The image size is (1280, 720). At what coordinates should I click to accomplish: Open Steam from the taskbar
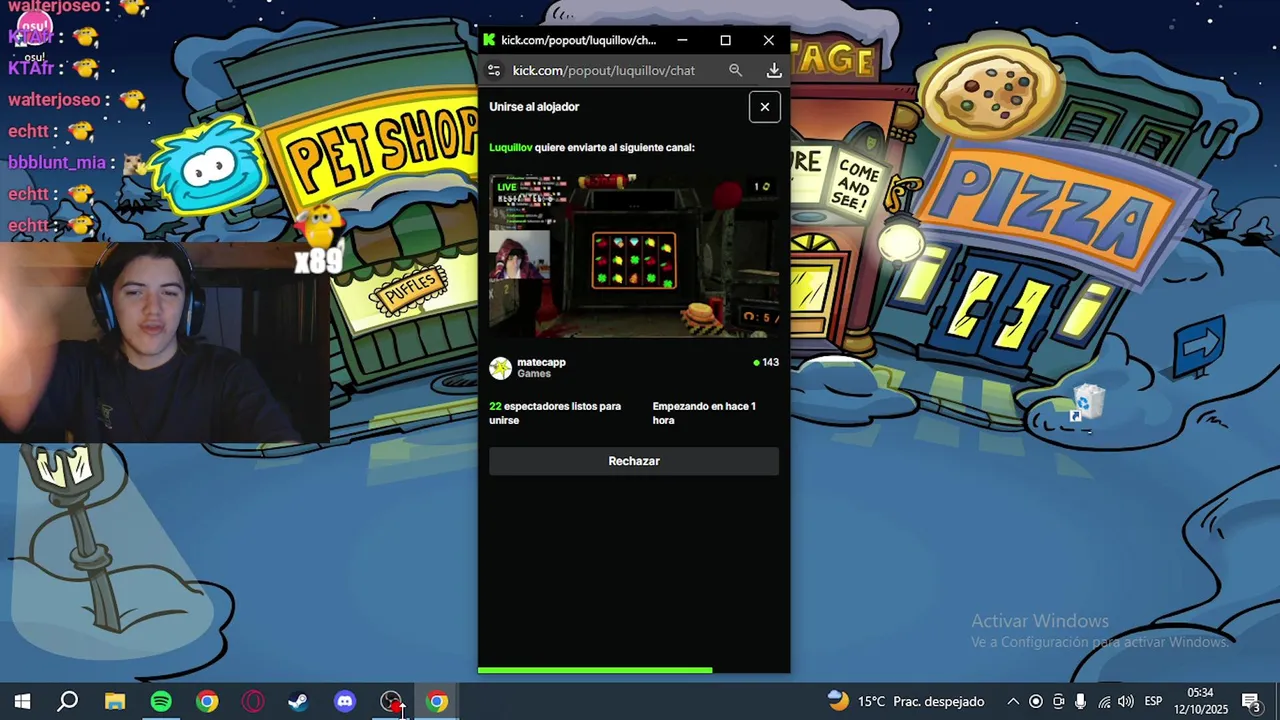tap(299, 701)
